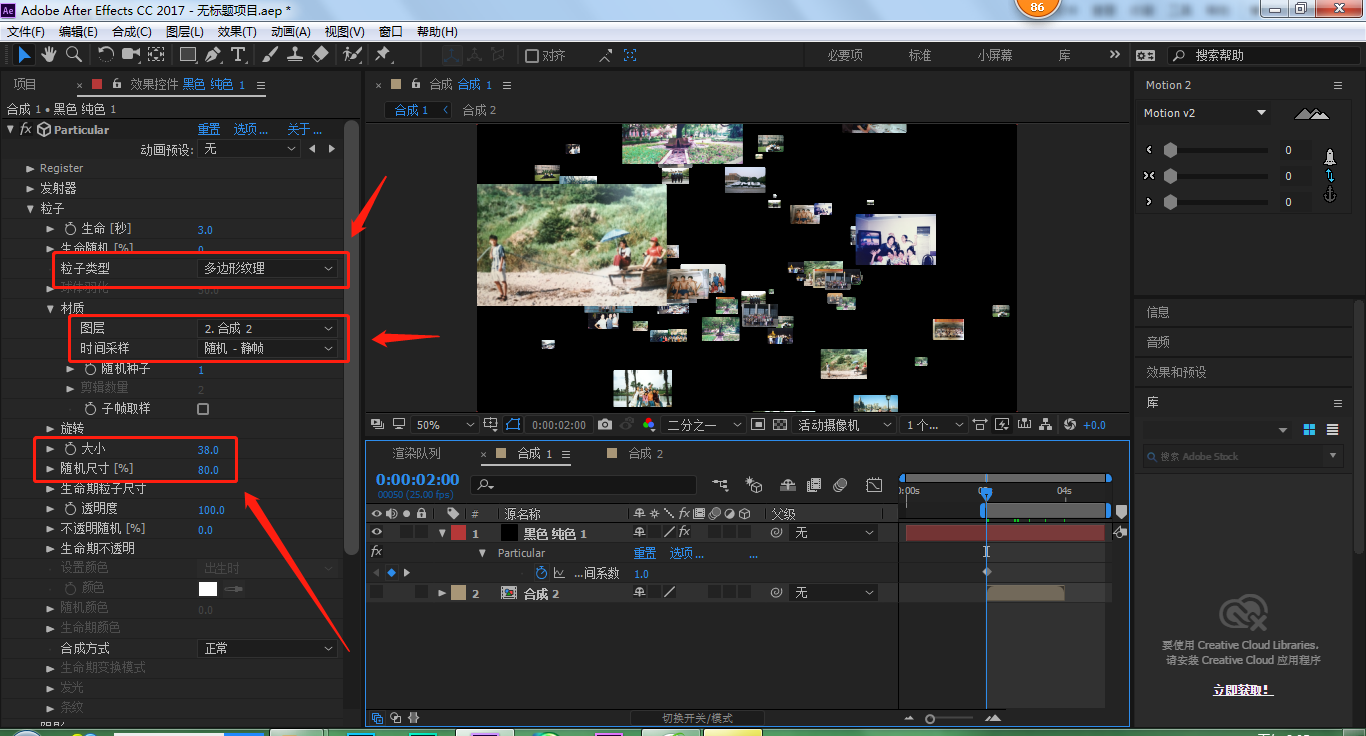
Task: Open the graph editor icon
Action: [x=874, y=485]
